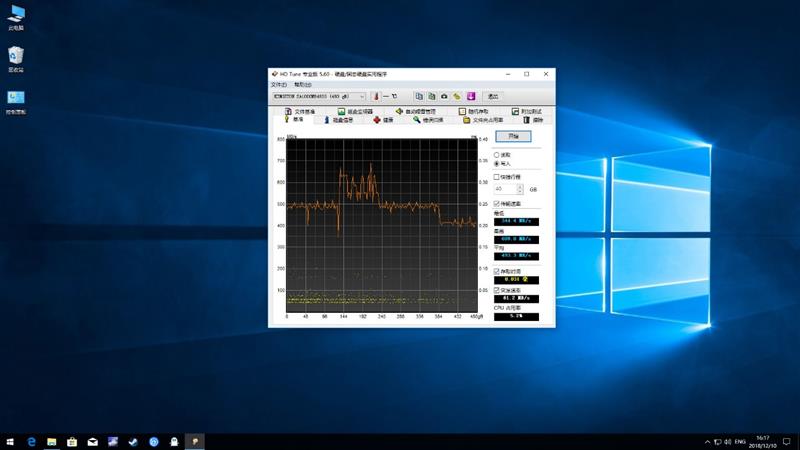
Task: Open options via the yellow tool icon
Action: pyautogui.click(x=457, y=96)
